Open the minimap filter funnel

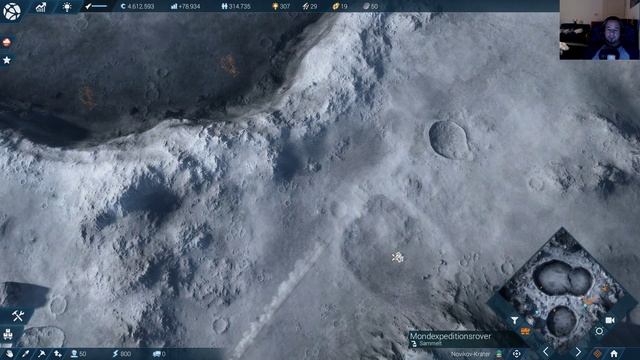point(514,321)
